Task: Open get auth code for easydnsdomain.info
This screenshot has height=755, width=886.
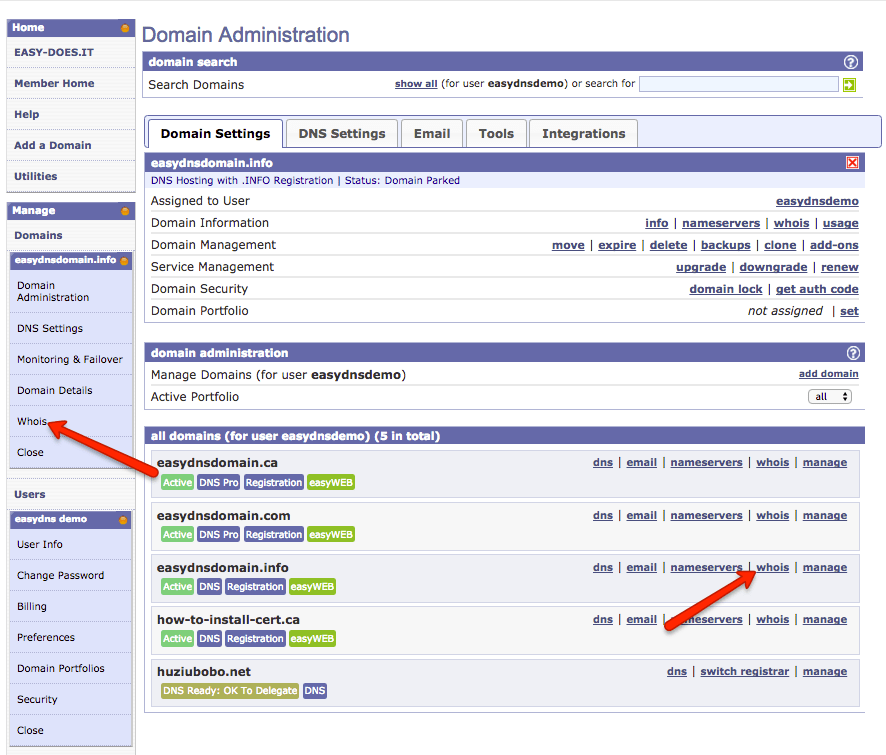Action: click(817, 289)
